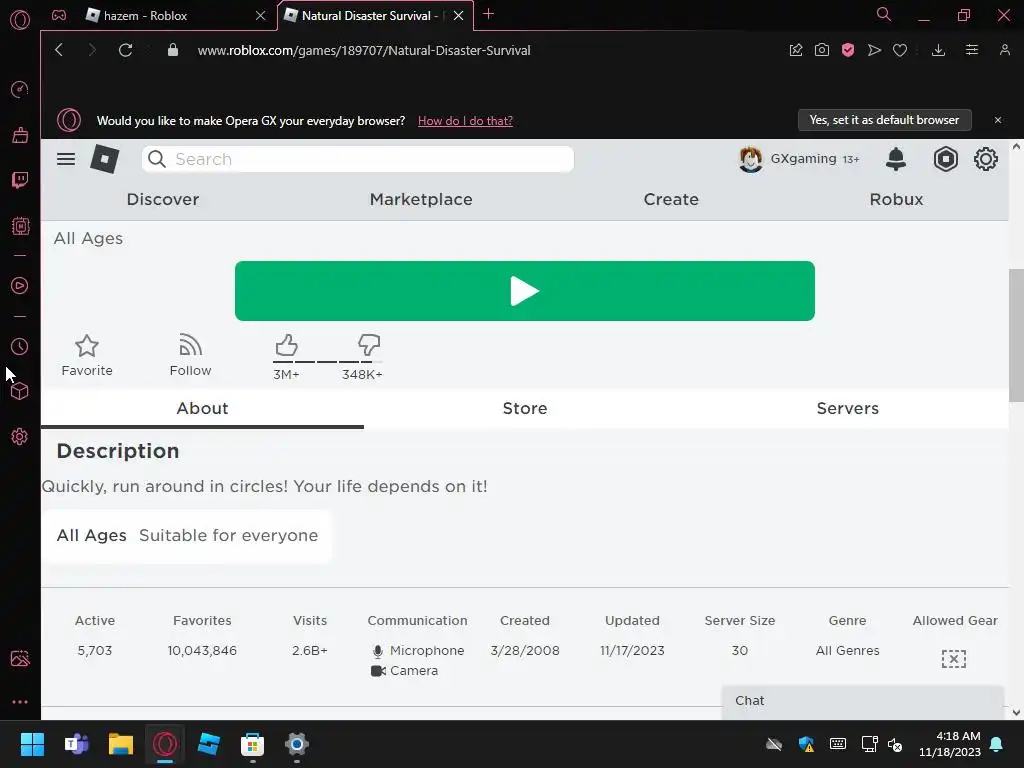Screen dimensions: 1024x768
Task: Open Roblox notifications bell
Action: point(896,159)
